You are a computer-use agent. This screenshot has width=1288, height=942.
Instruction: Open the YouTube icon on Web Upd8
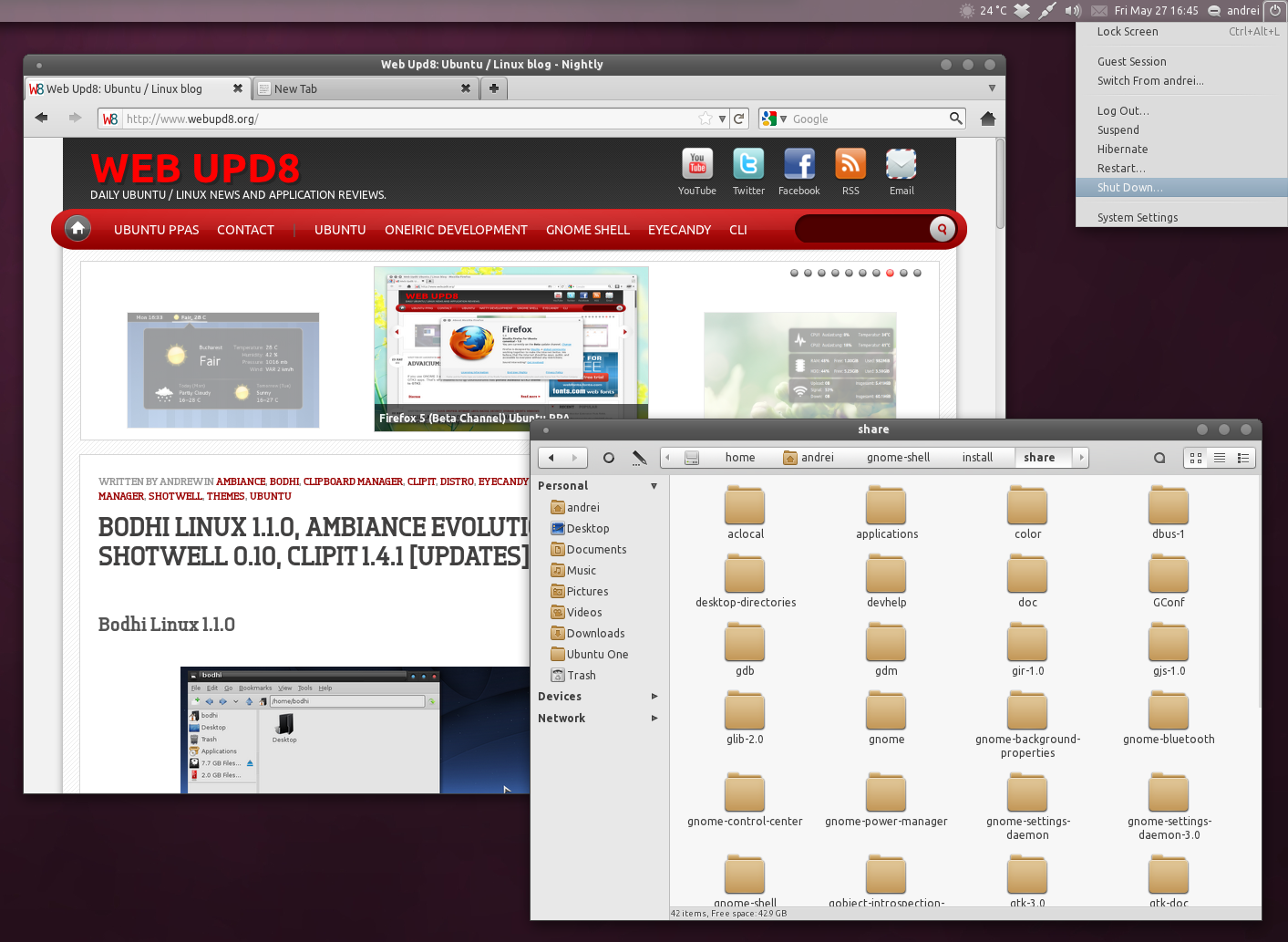[697, 165]
